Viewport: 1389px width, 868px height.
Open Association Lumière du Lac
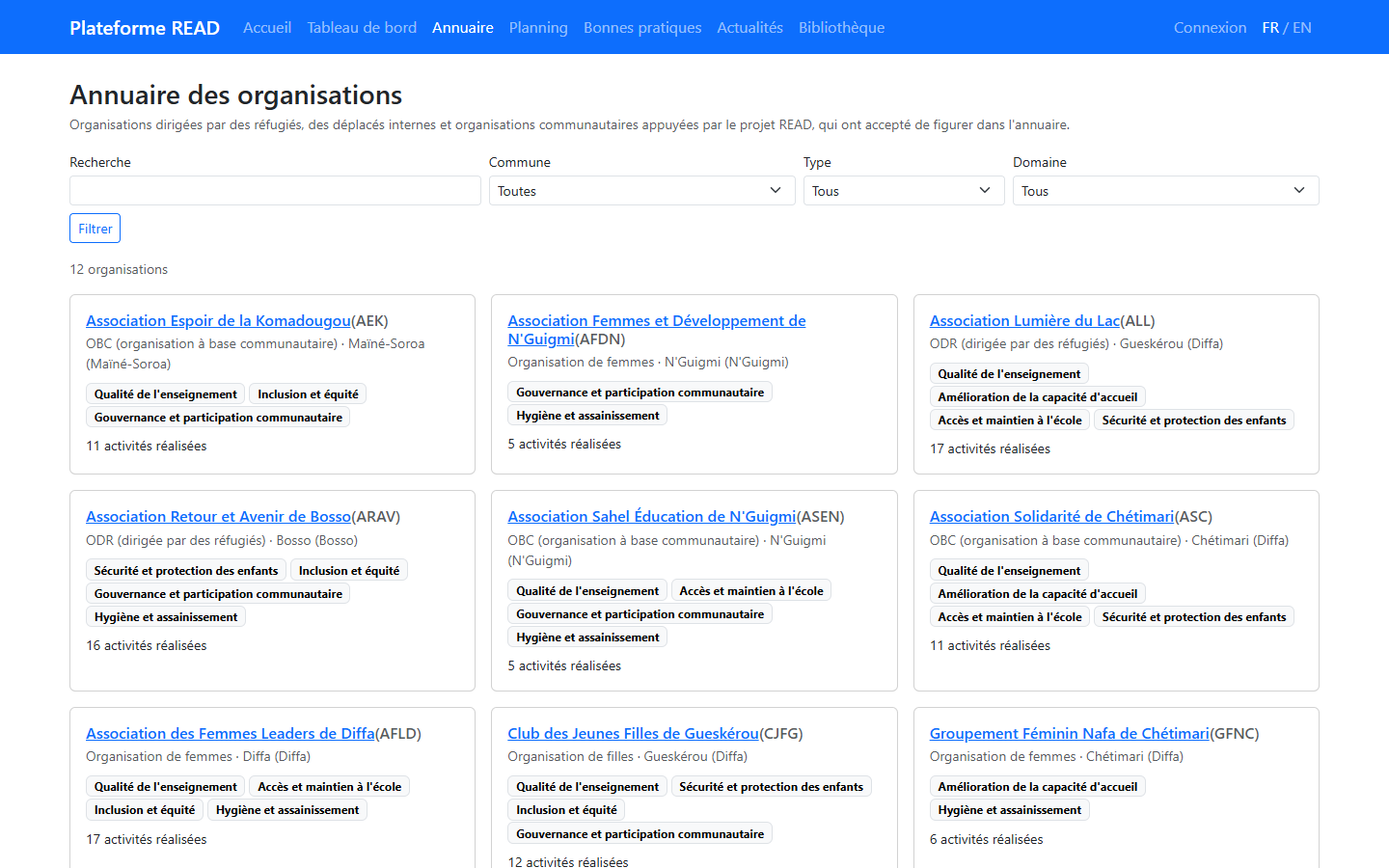[x=1024, y=320]
